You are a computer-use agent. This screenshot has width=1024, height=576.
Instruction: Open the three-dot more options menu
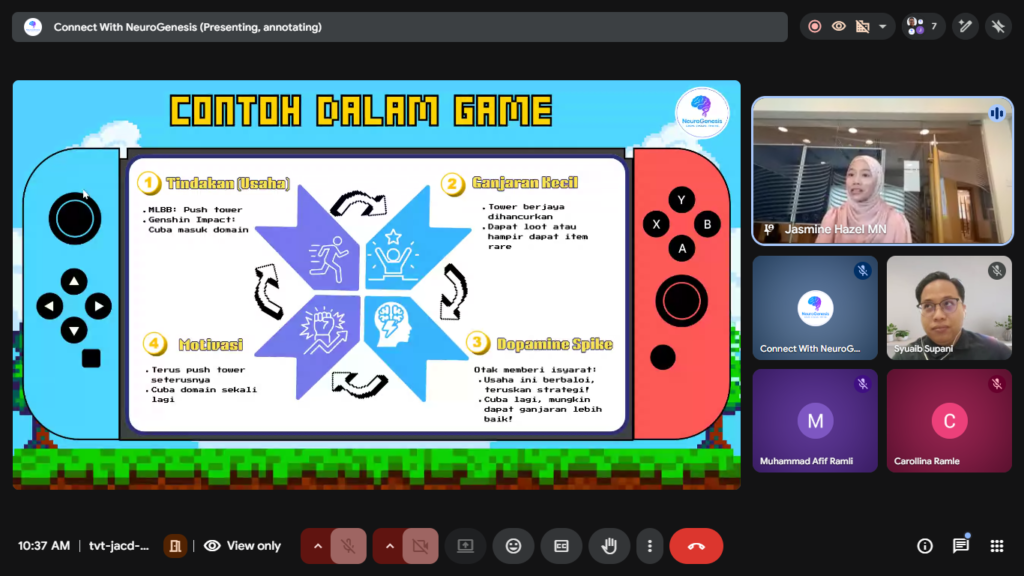point(650,546)
